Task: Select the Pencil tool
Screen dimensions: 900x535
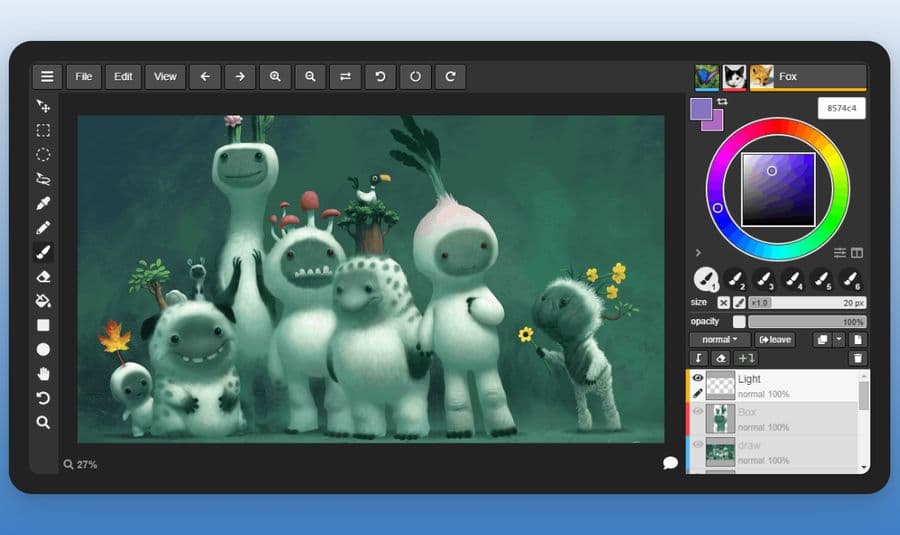Action: click(43, 228)
